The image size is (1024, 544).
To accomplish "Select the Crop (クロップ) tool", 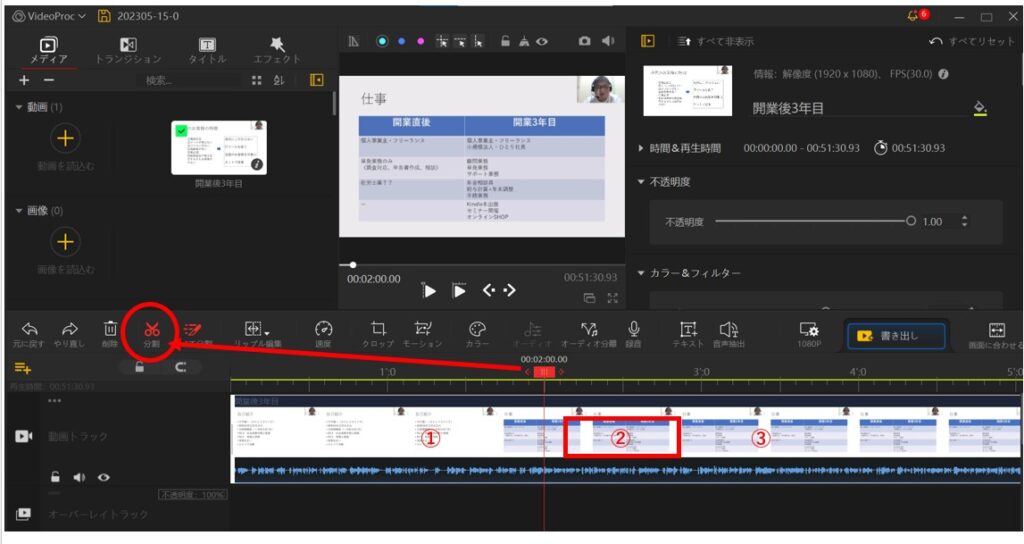I will (x=378, y=328).
